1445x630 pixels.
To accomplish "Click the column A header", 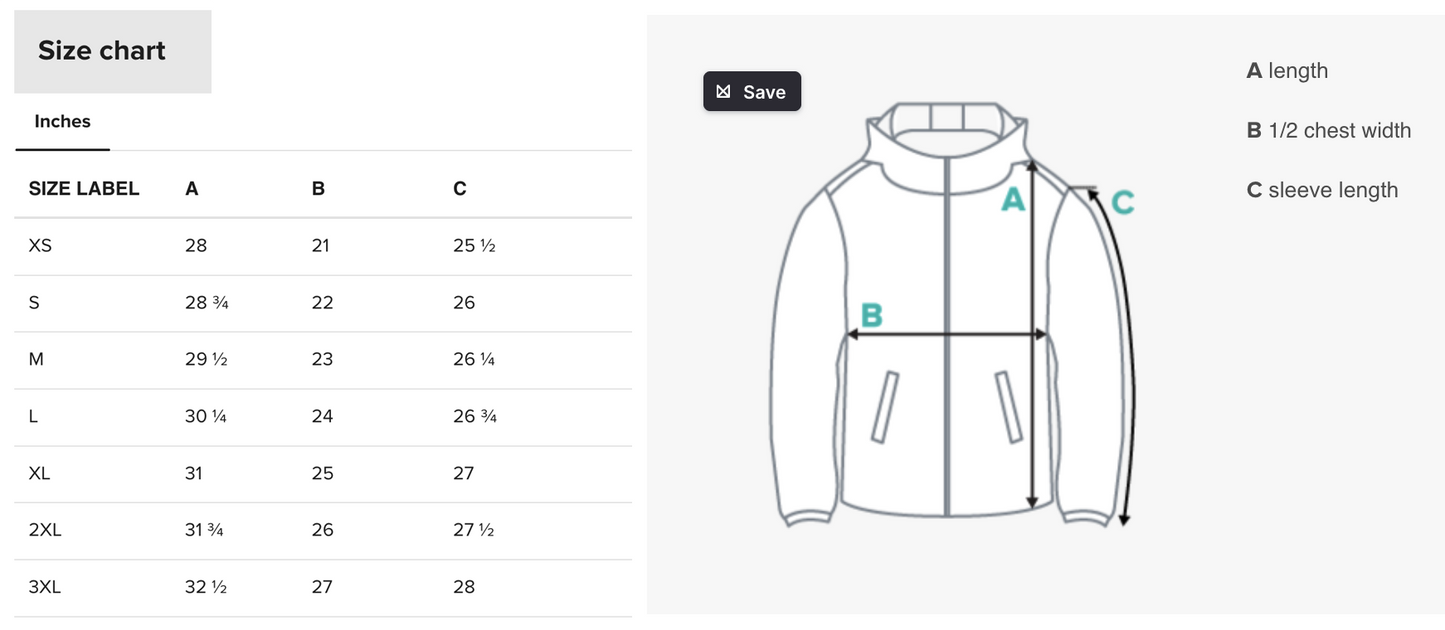I will click(x=192, y=189).
